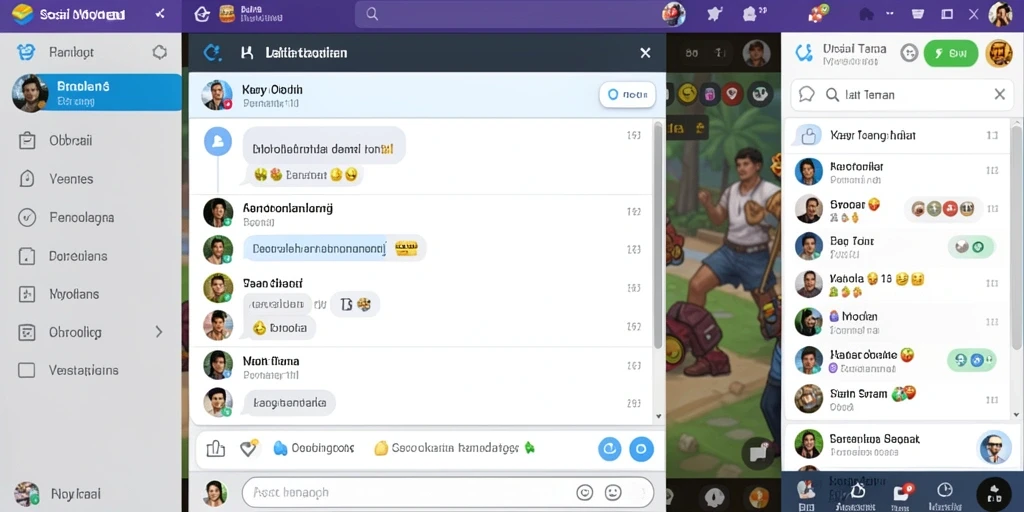Viewport: 1024px width, 512px height.
Task: Click the puzzle piece icon in top bar
Action: pyautogui.click(x=715, y=14)
